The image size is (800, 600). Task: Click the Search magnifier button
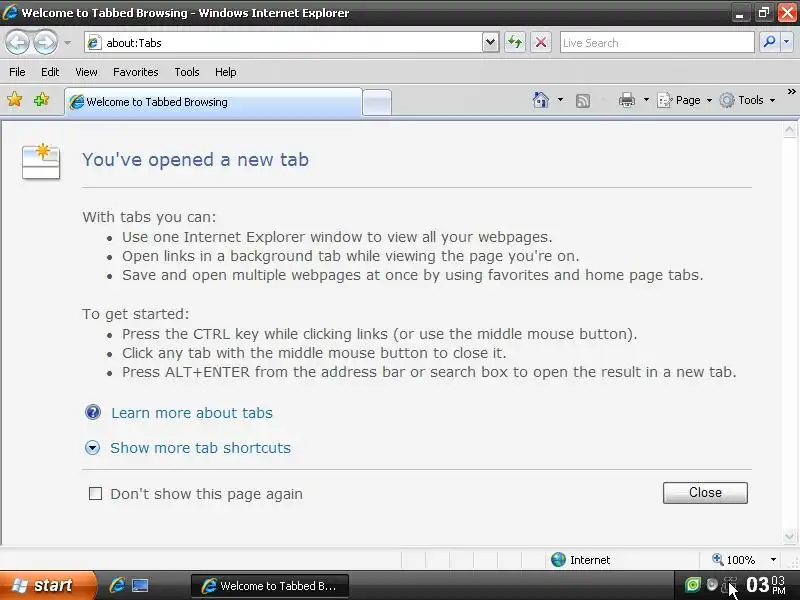point(769,42)
